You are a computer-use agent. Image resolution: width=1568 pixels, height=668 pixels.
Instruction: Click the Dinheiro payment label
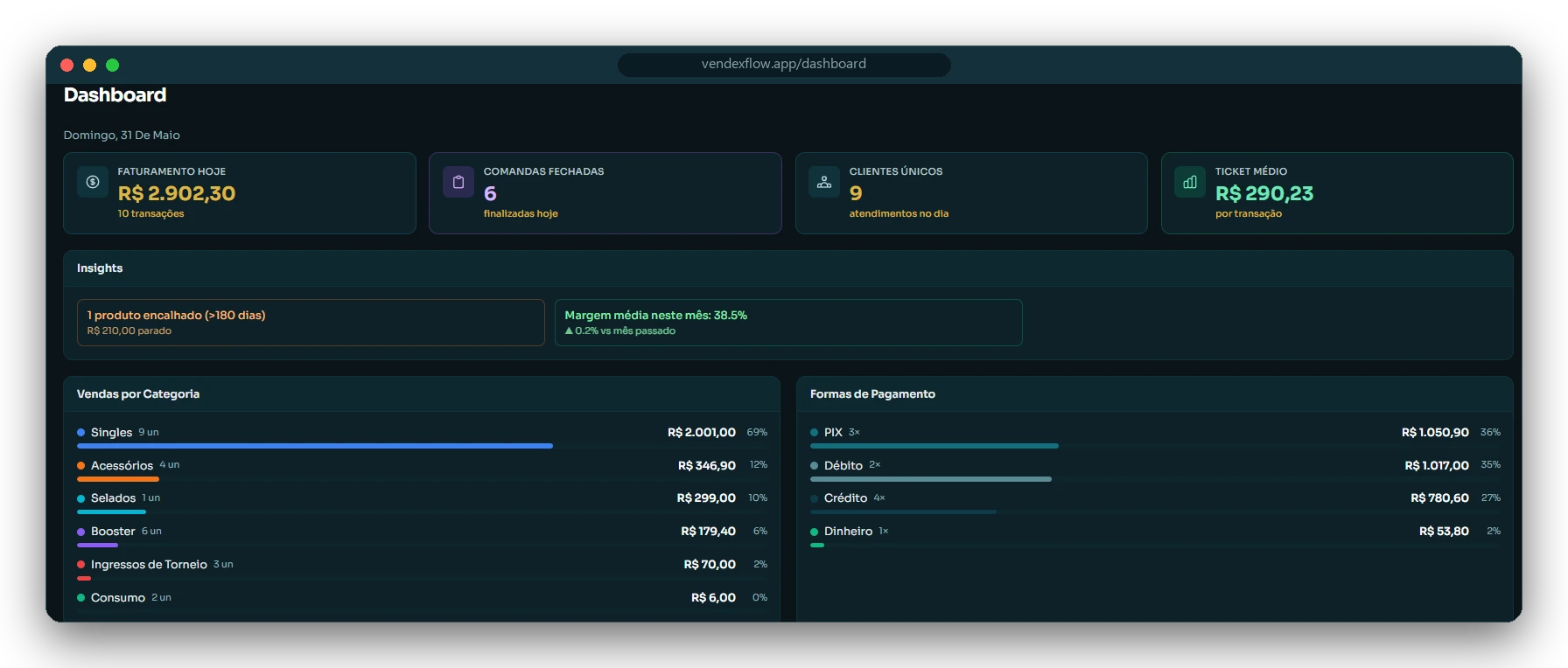848,531
